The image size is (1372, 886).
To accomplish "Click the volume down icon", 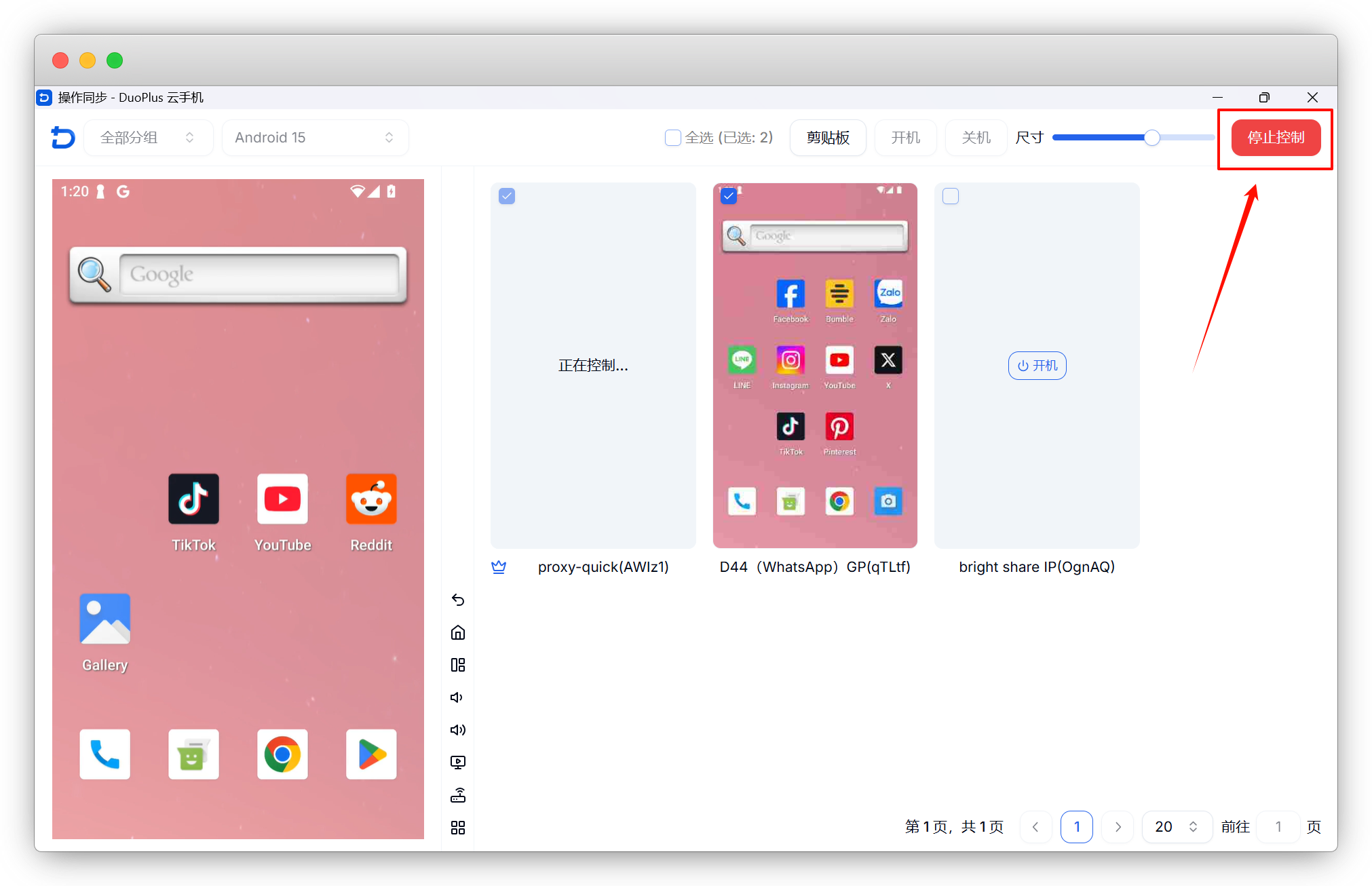I will (x=457, y=697).
